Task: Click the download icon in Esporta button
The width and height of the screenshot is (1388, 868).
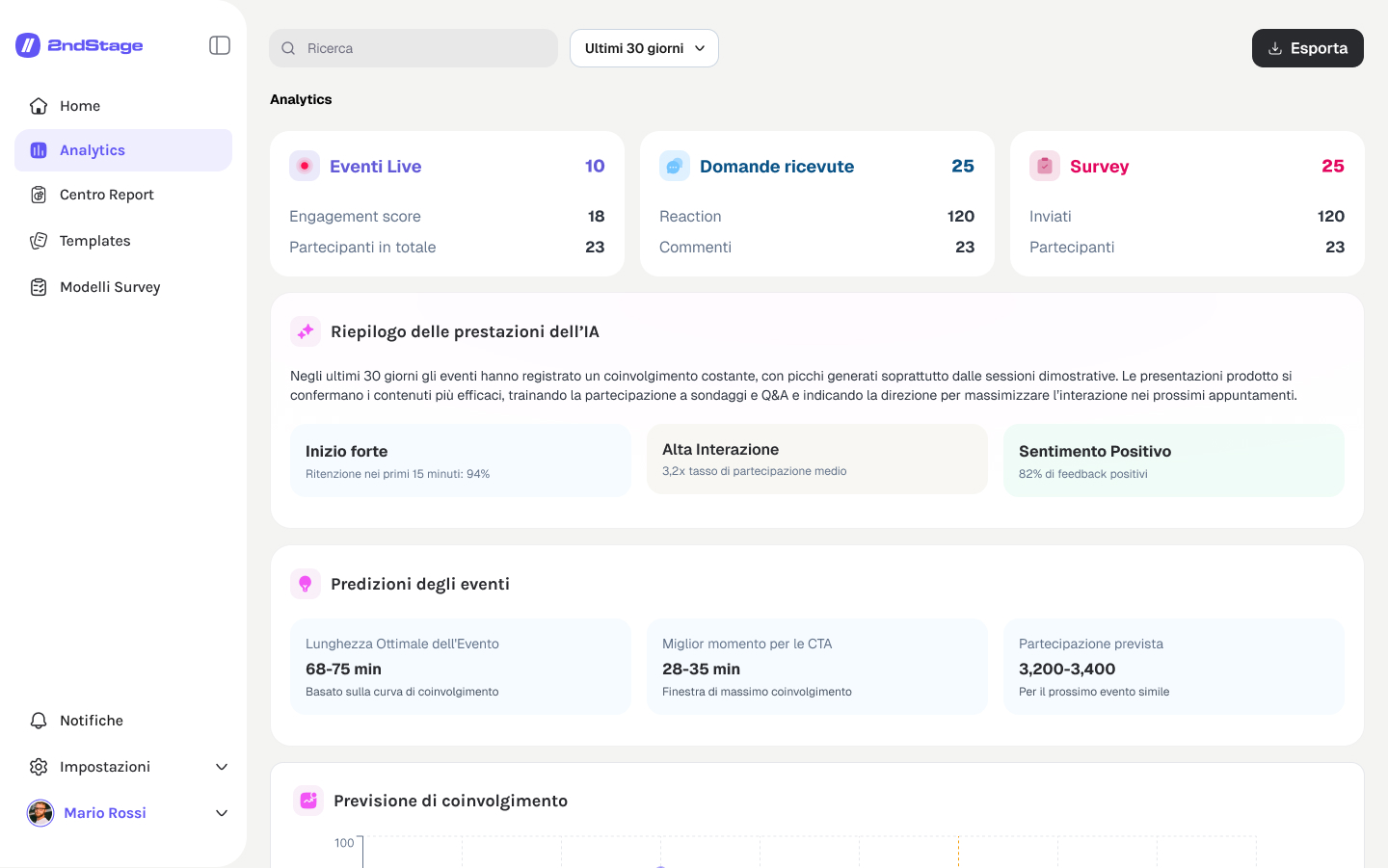Action: point(1275,48)
